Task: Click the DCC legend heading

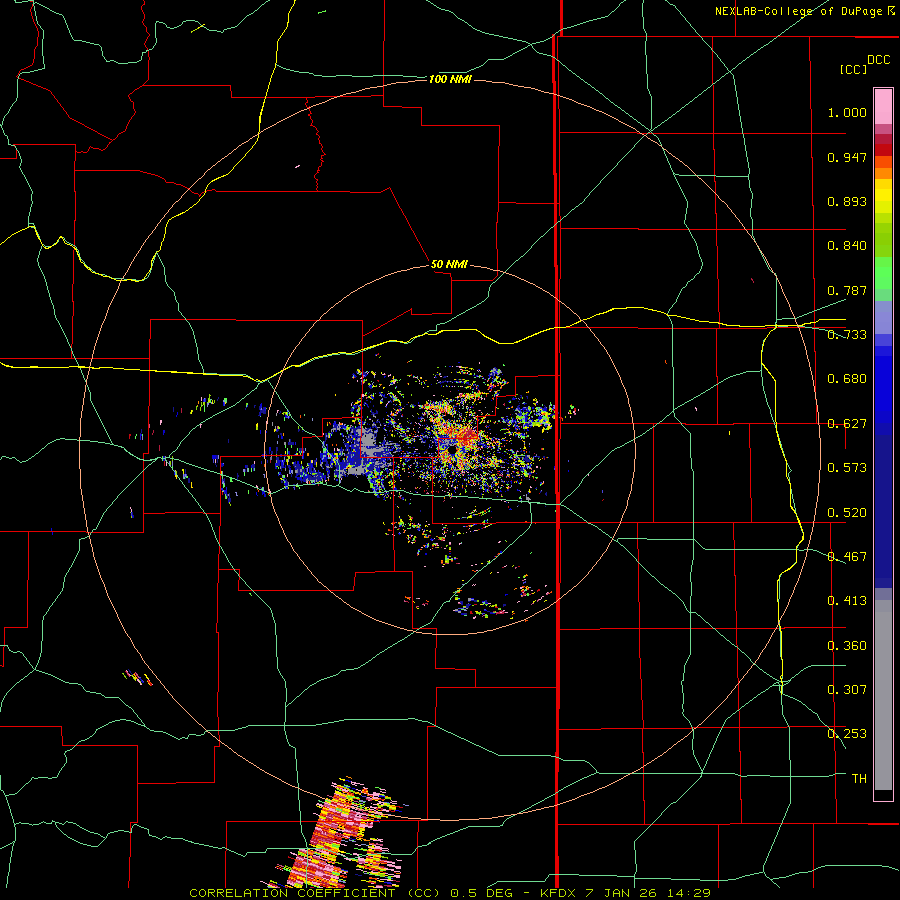Action: tap(879, 60)
